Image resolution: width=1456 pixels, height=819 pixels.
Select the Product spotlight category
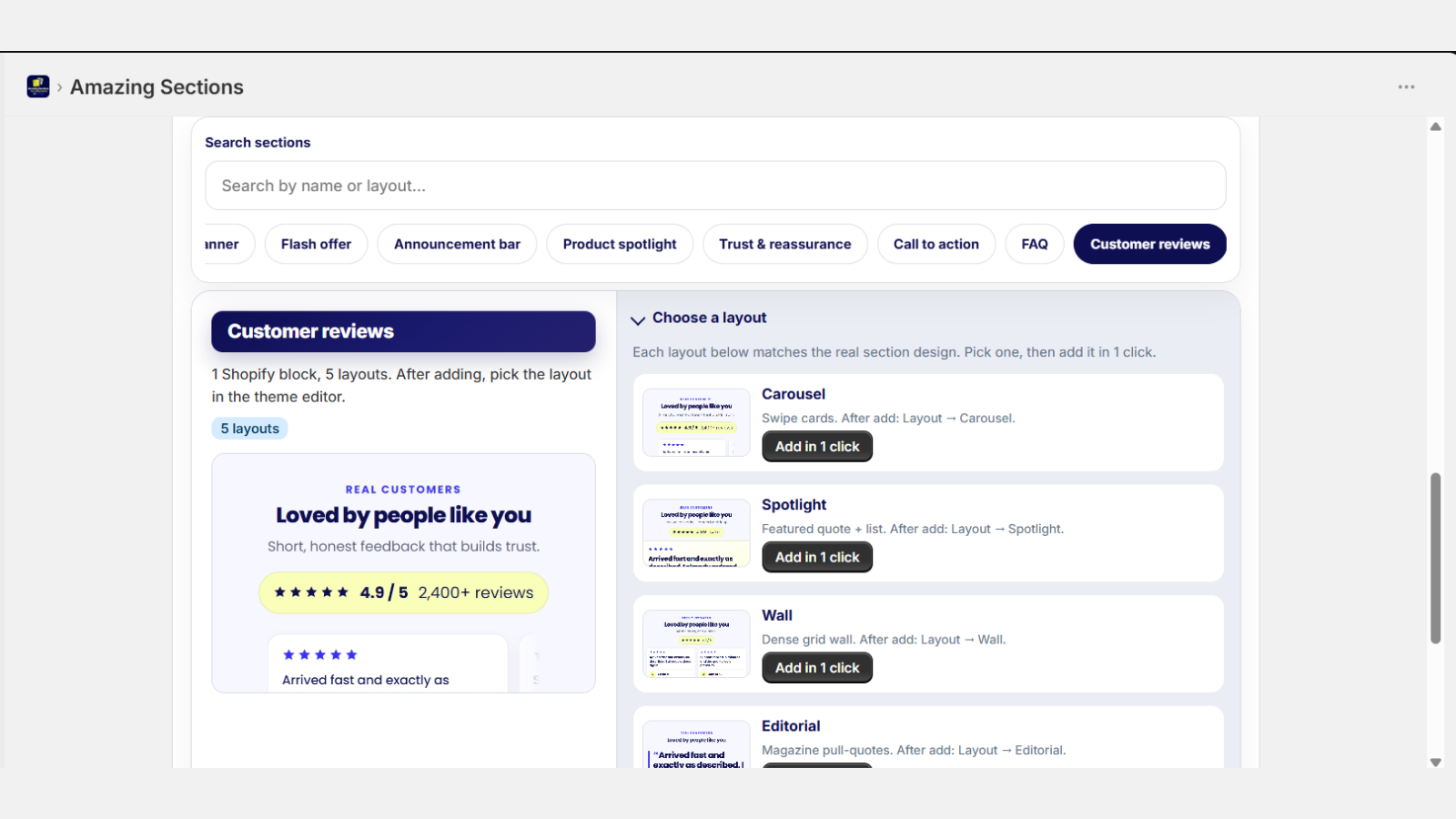(x=620, y=244)
